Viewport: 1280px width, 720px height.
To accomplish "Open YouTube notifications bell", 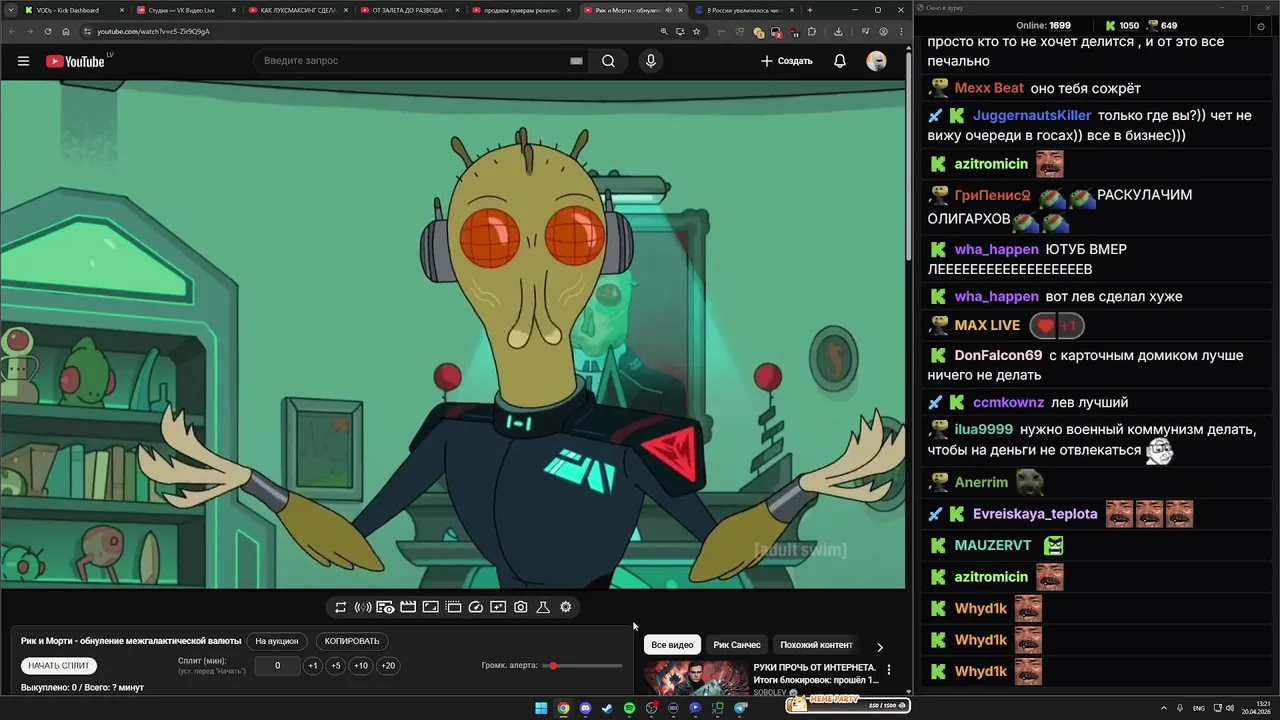I will coord(840,61).
